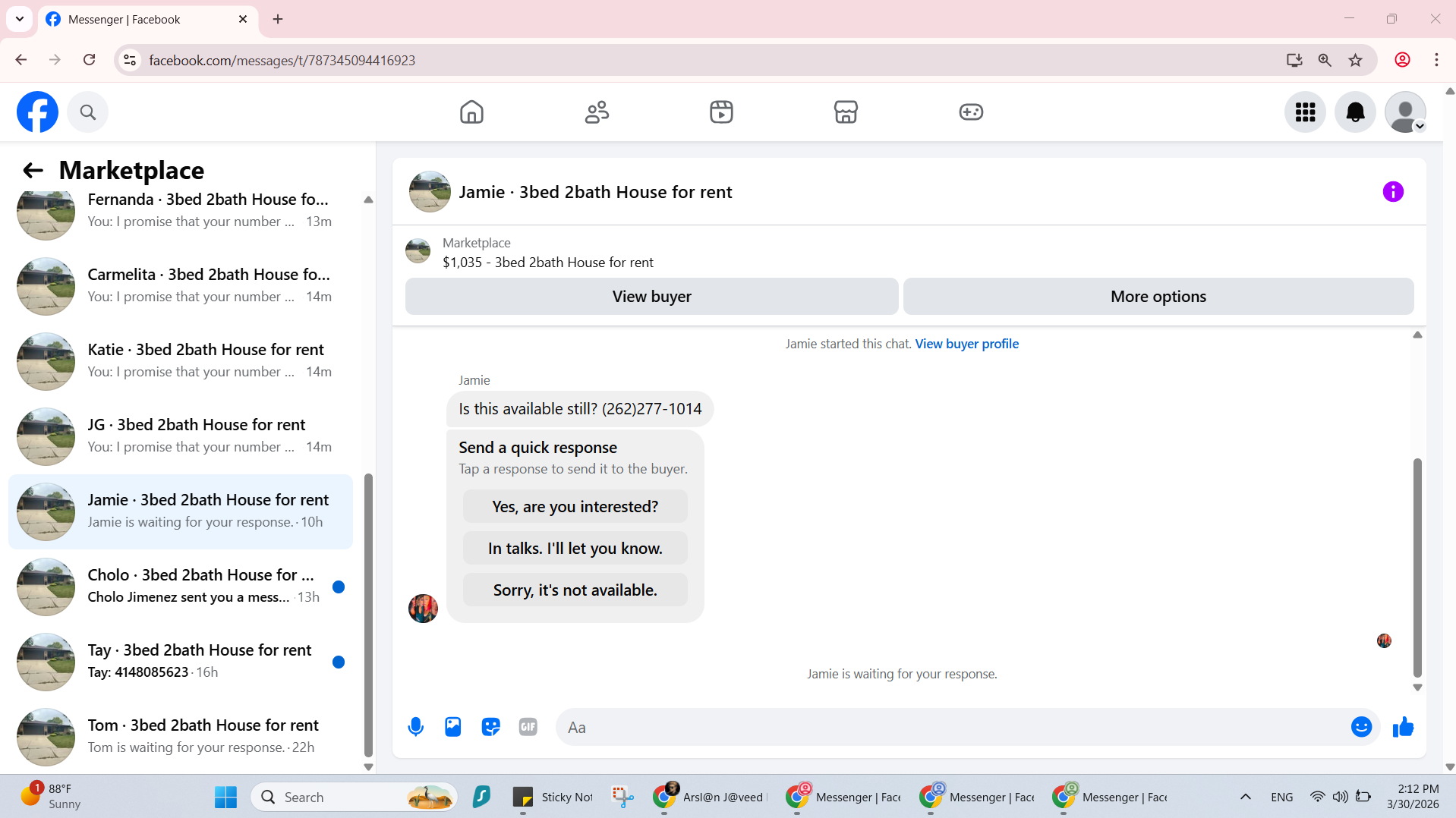Open Snipping Tool from taskbar
Viewport: 1456px width, 818px height.
click(x=623, y=797)
